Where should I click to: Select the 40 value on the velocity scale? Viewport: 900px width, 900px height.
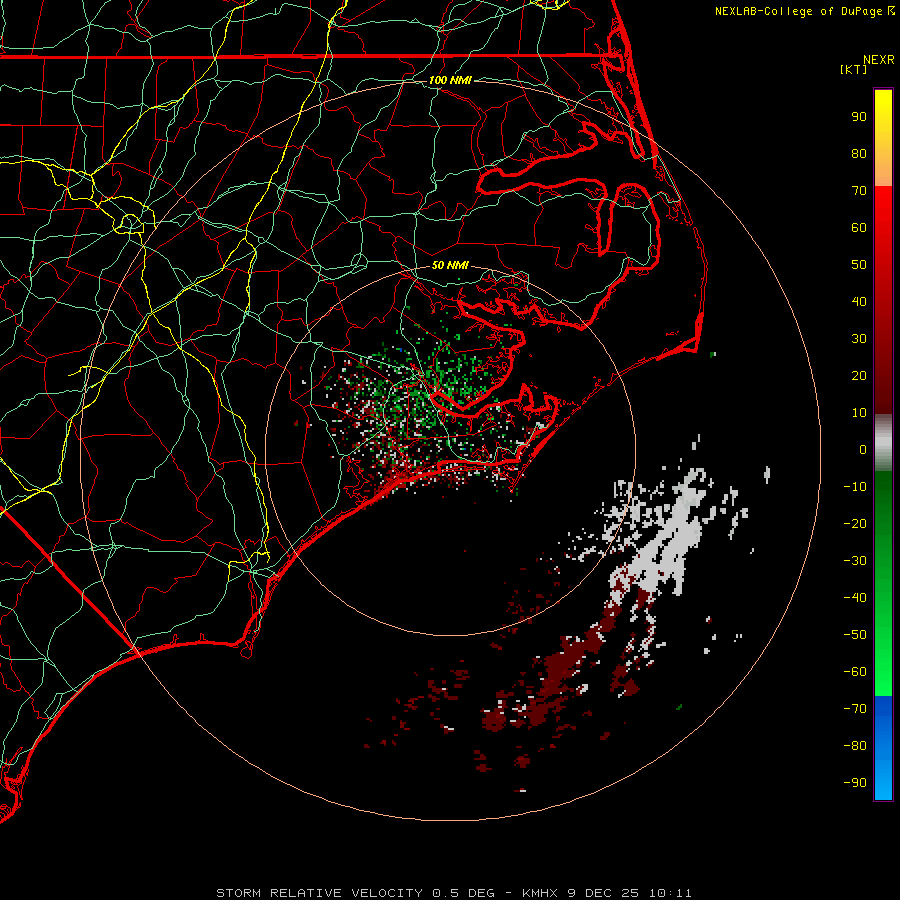click(x=859, y=301)
